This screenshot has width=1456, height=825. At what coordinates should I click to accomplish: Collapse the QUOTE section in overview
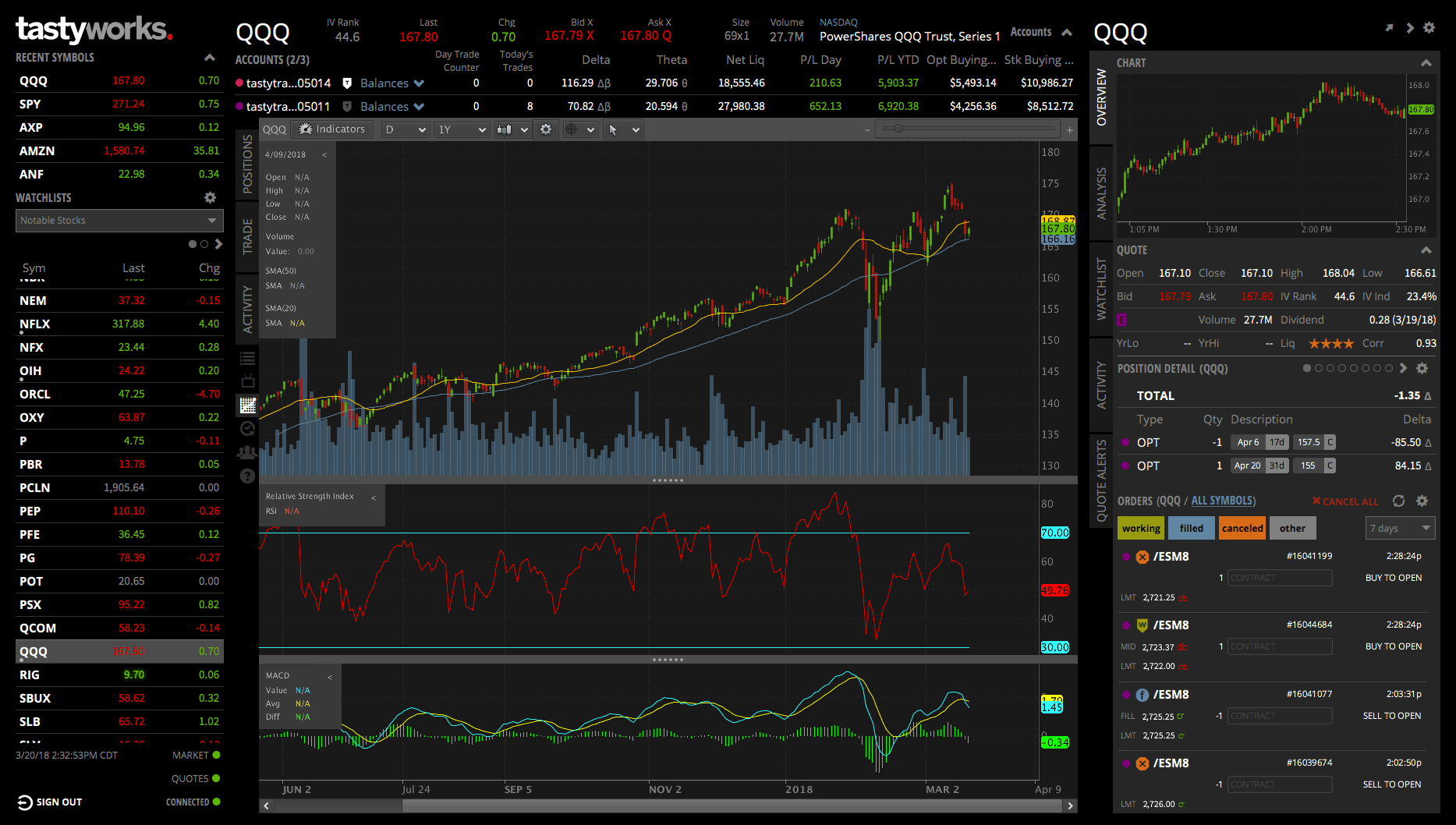(1426, 250)
